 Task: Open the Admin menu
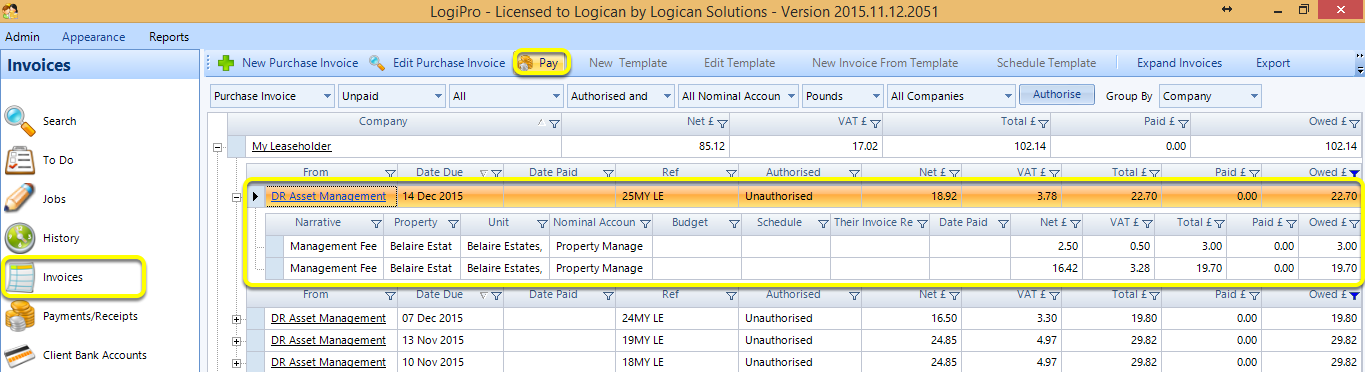[x=23, y=37]
